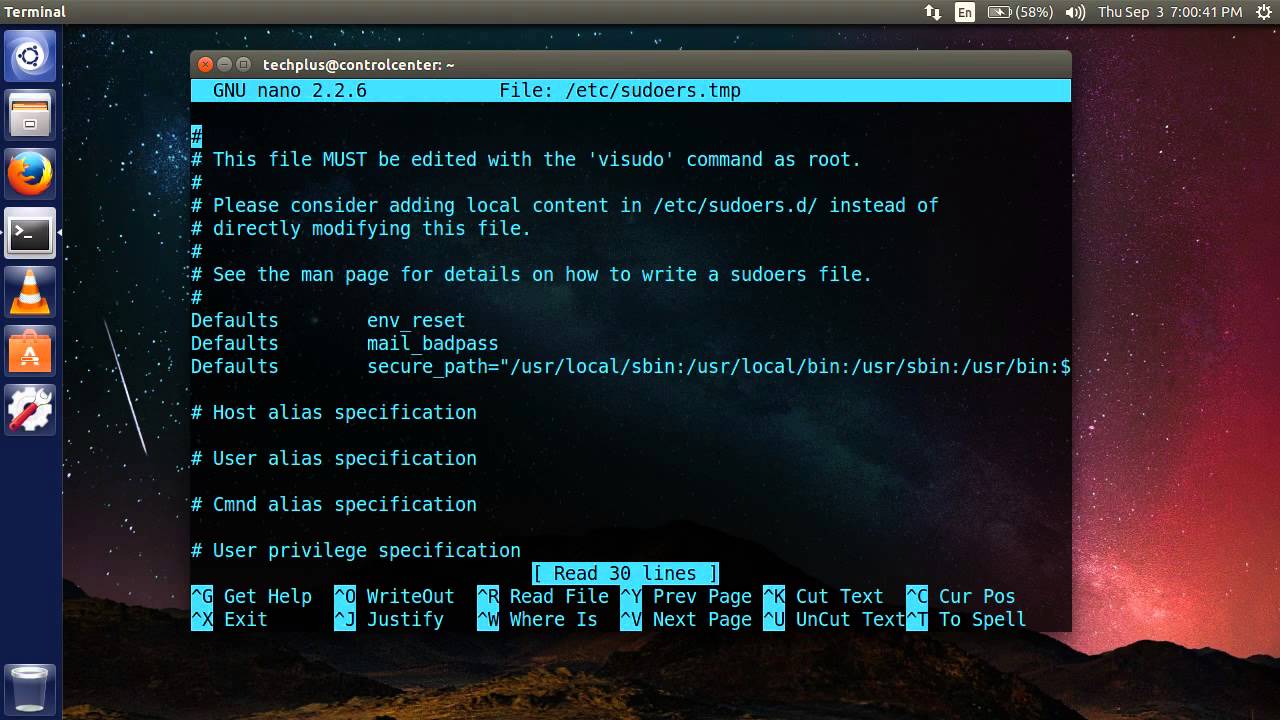1280x720 pixels.
Task: Open the Ubuntu Dash home launcher
Action: [30, 55]
